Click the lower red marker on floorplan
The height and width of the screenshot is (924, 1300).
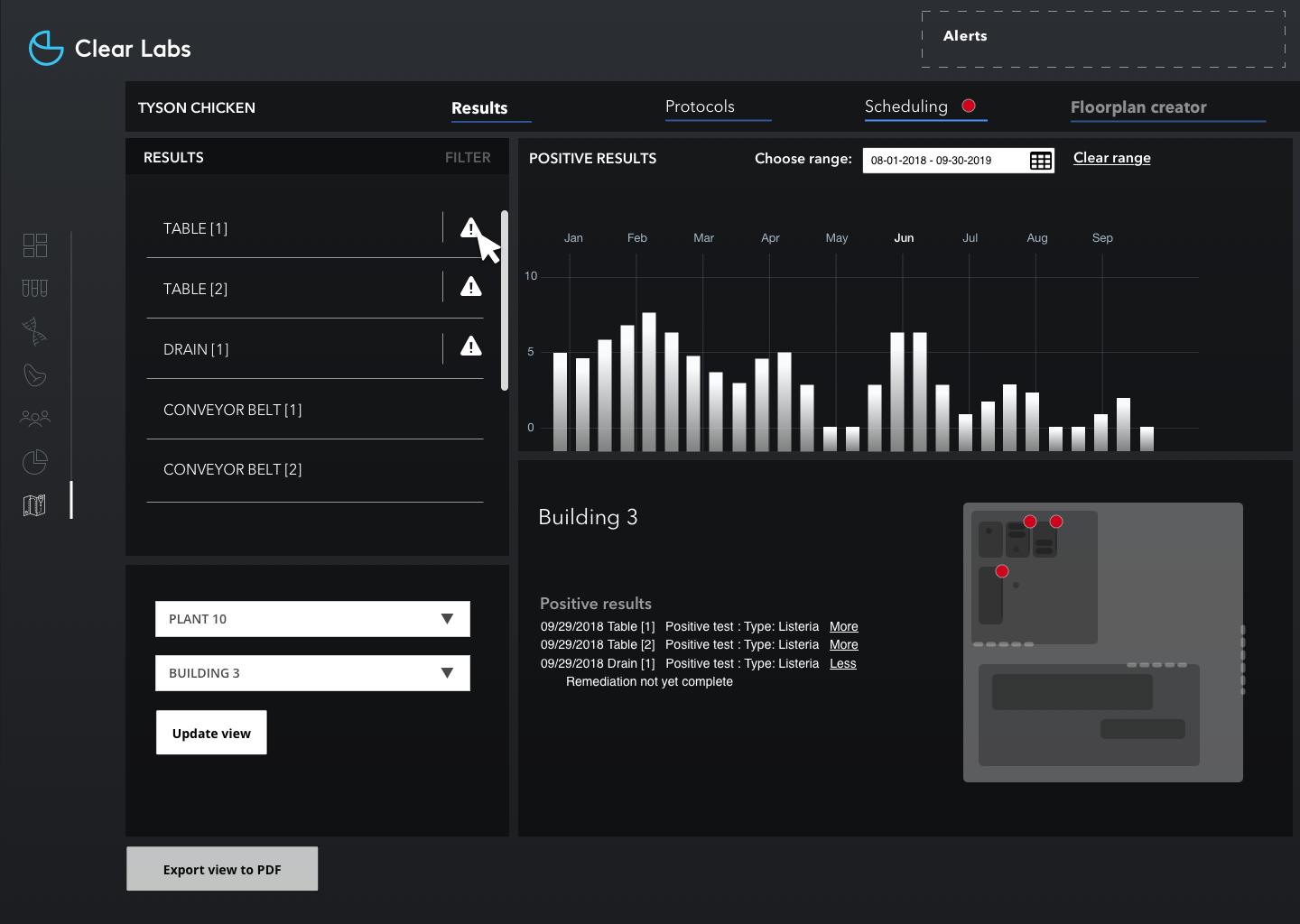click(x=1002, y=571)
